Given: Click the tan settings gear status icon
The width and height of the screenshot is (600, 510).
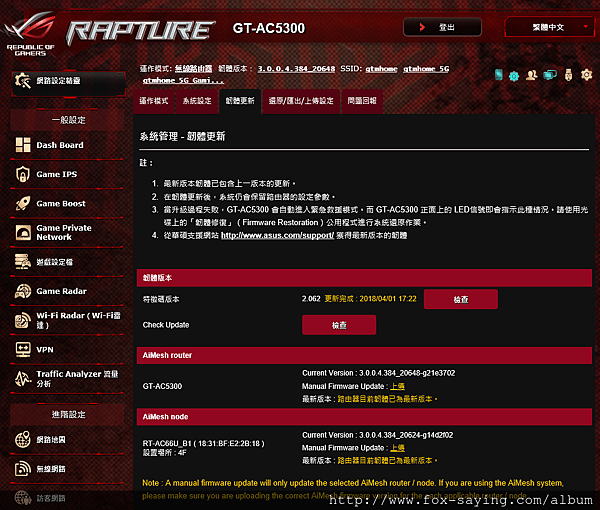Looking at the screenshot, I should [x=586, y=75].
